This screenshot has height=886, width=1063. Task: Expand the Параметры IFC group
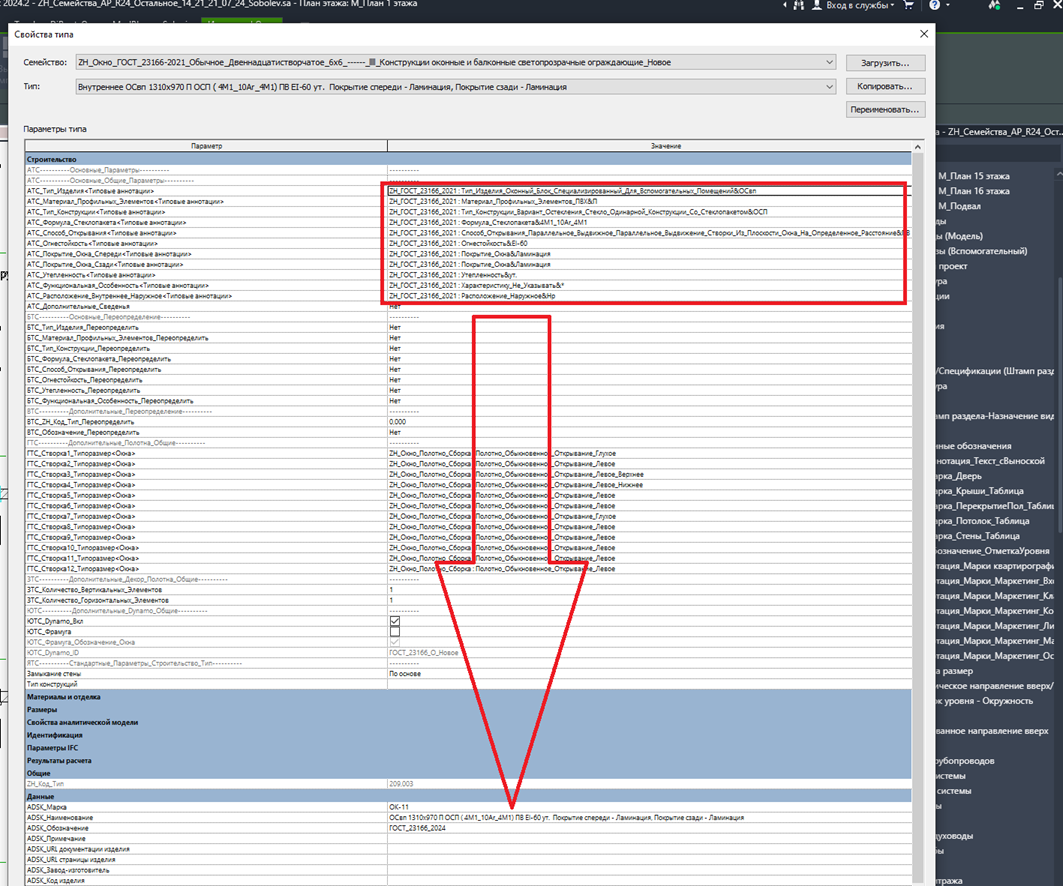coord(468,748)
